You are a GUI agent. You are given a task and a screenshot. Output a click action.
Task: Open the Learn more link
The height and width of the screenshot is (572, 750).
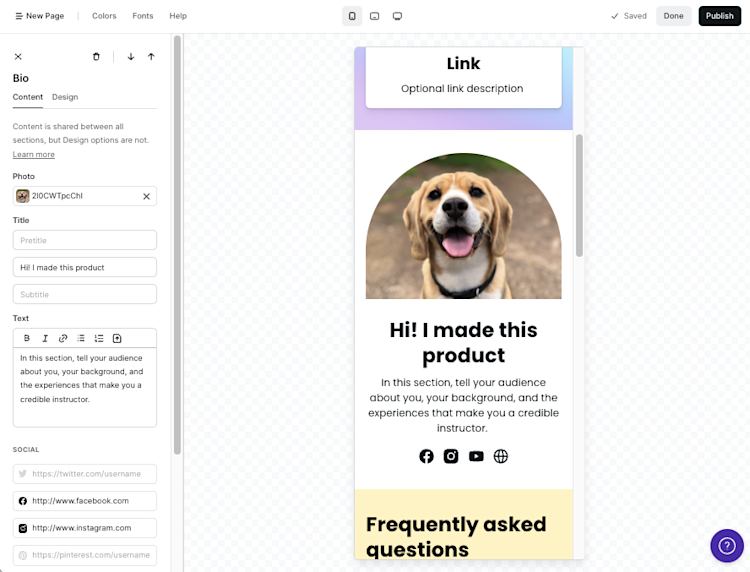coord(33,154)
